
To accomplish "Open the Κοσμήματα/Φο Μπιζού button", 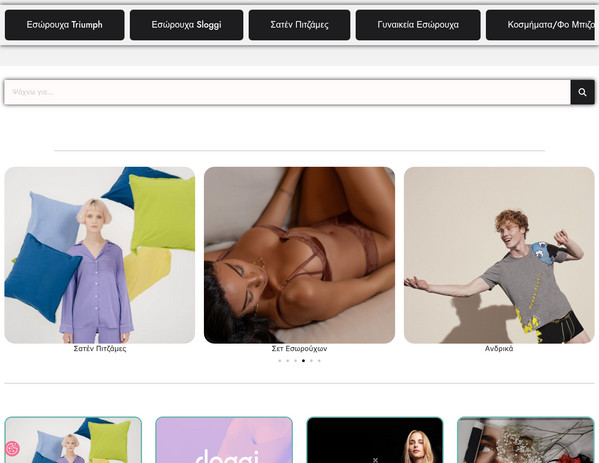I will coord(540,25).
